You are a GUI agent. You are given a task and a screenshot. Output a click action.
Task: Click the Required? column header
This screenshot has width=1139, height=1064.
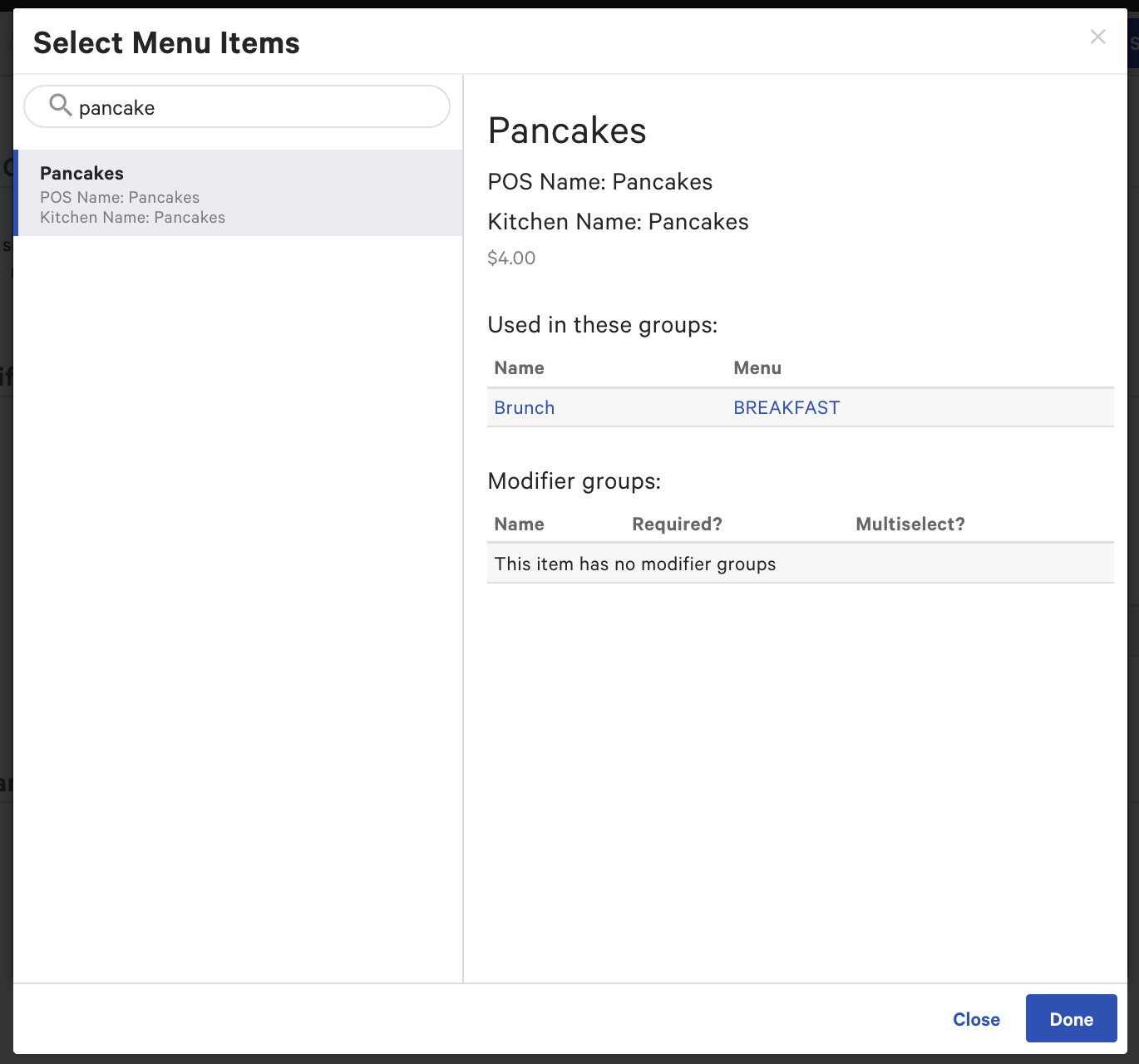tap(677, 525)
